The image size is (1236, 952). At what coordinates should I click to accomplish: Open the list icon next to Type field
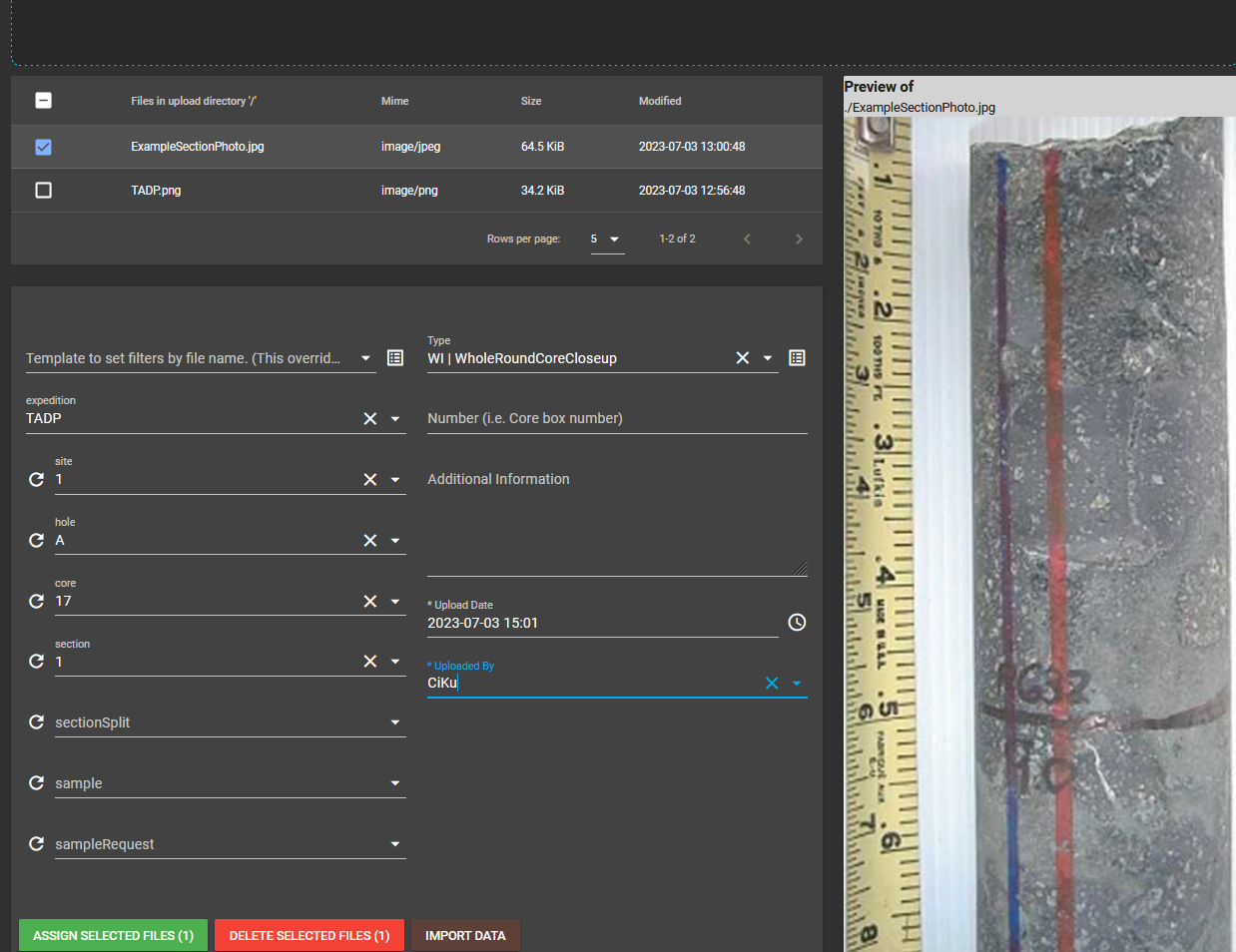click(x=797, y=358)
